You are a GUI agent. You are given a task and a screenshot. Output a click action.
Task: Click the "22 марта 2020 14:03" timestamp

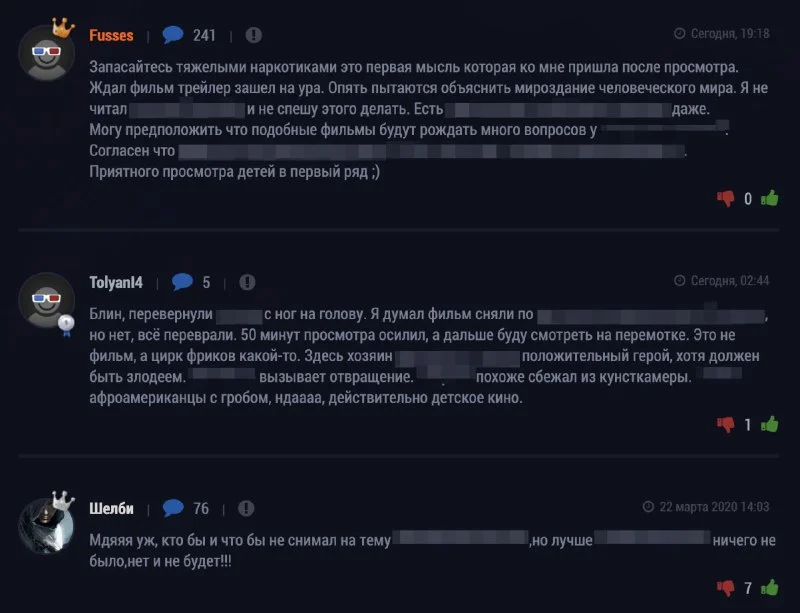(713, 507)
